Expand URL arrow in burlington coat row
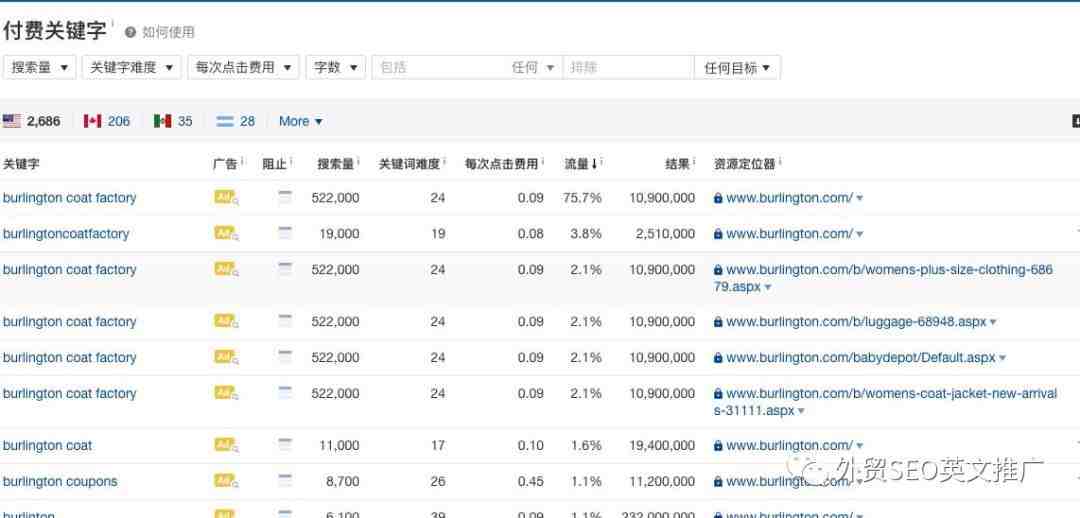 coord(860,446)
